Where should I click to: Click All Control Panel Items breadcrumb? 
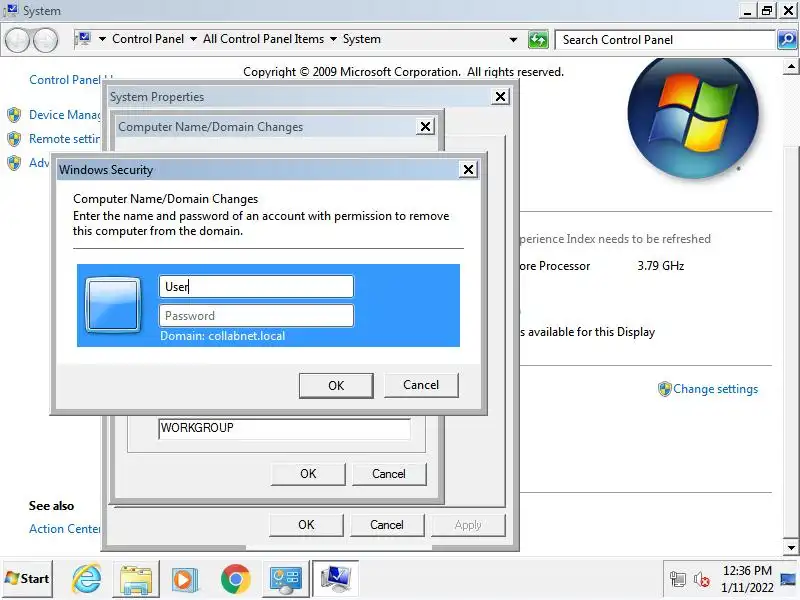(263, 39)
